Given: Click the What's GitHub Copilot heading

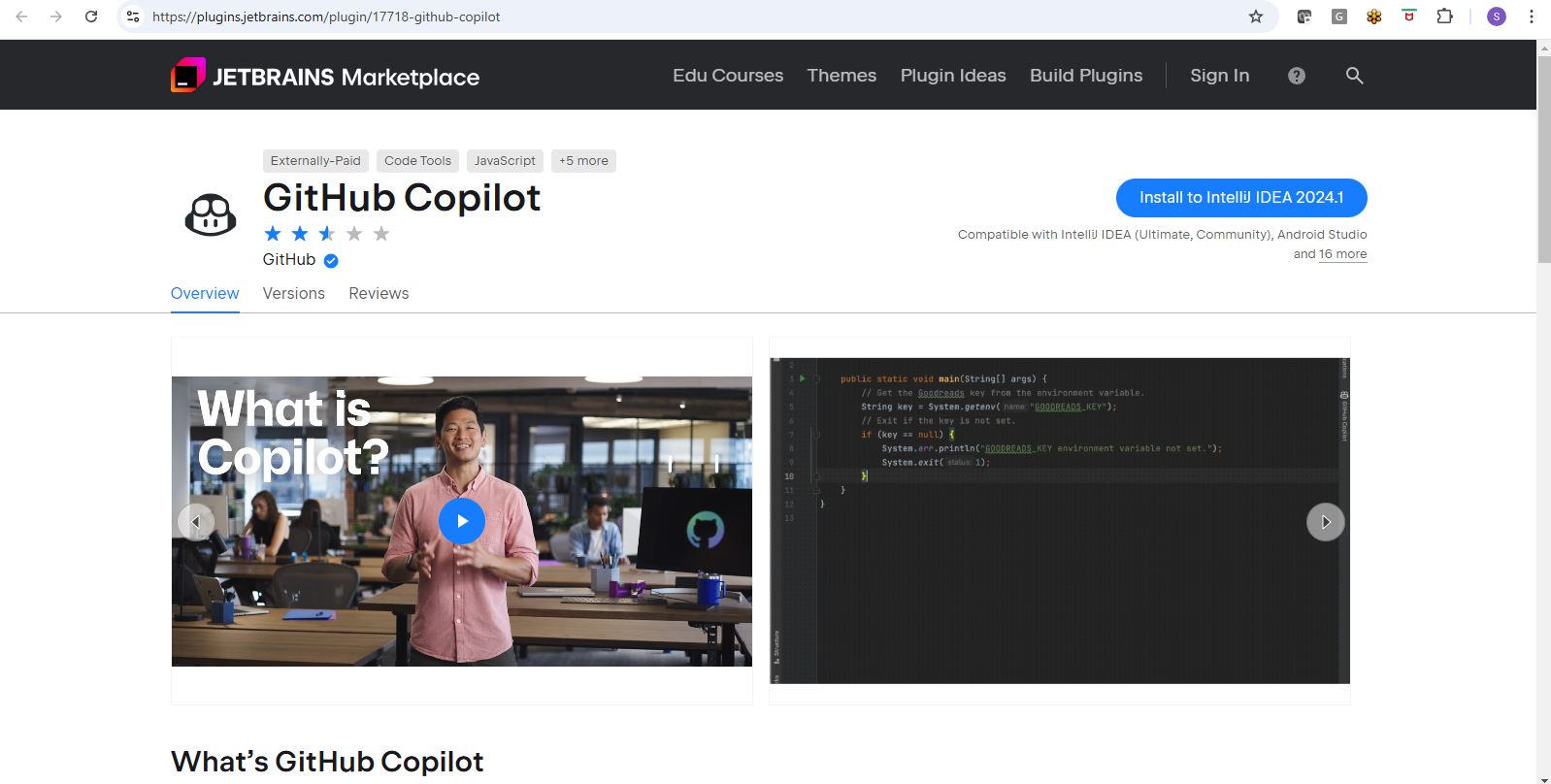Looking at the screenshot, I should click(327, 762).
